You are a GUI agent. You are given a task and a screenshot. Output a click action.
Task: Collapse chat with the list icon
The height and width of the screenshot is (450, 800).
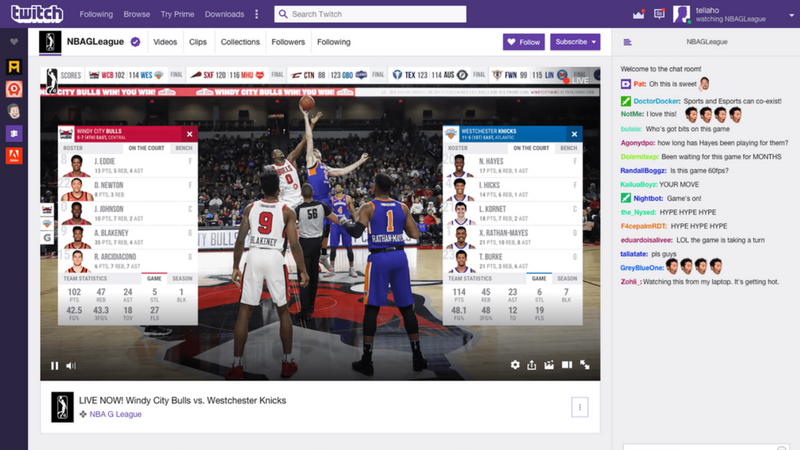pos(628,42)
